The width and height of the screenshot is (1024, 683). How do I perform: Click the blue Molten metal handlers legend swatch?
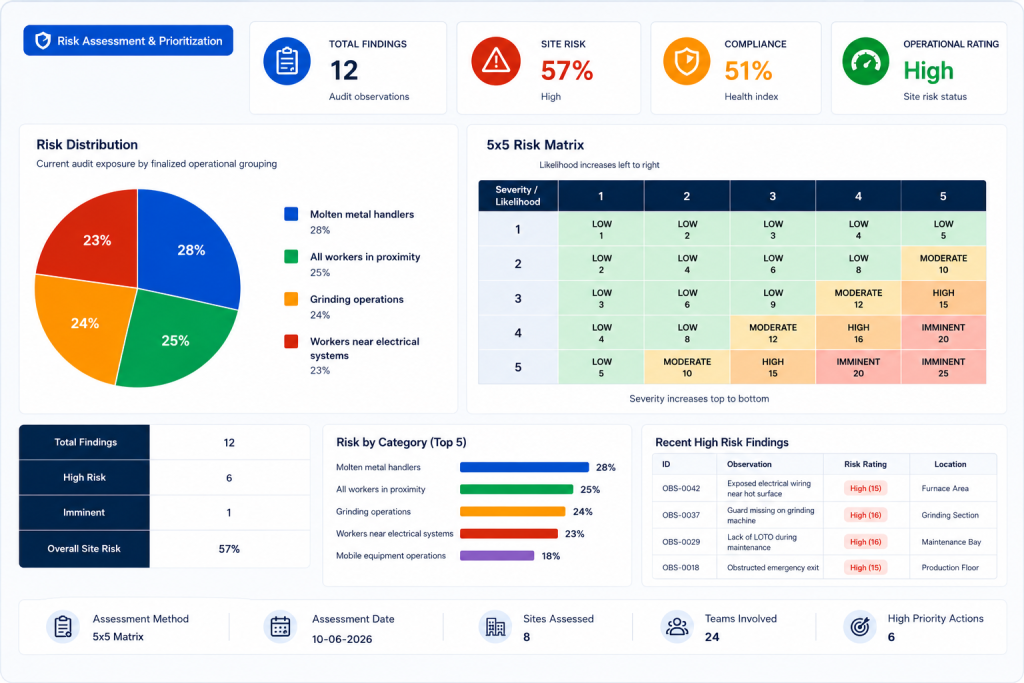click(291, 214)
